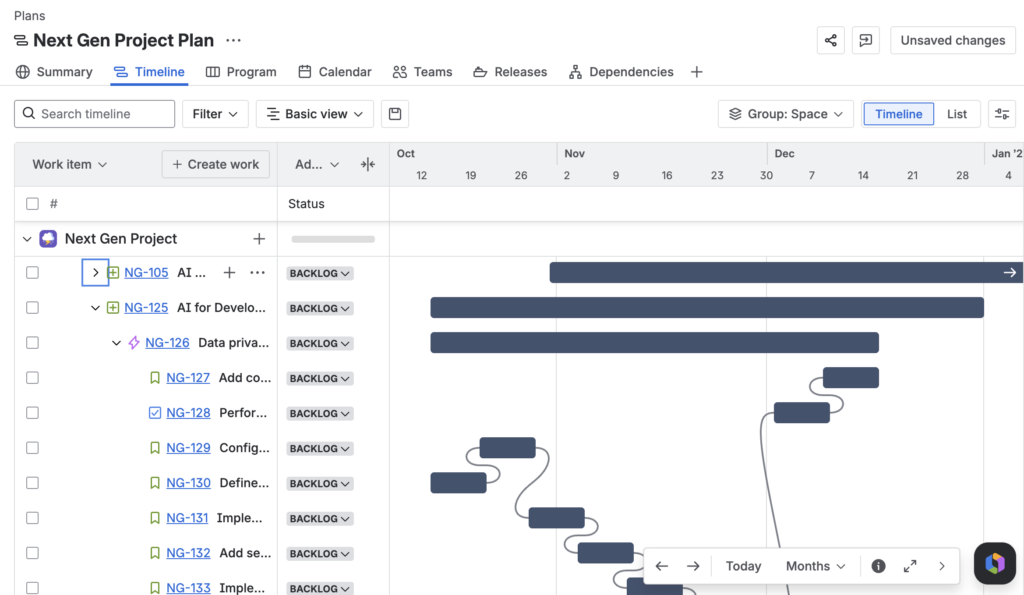
Task: Change the Months timescale dropdown
Action: pos(815,566)
